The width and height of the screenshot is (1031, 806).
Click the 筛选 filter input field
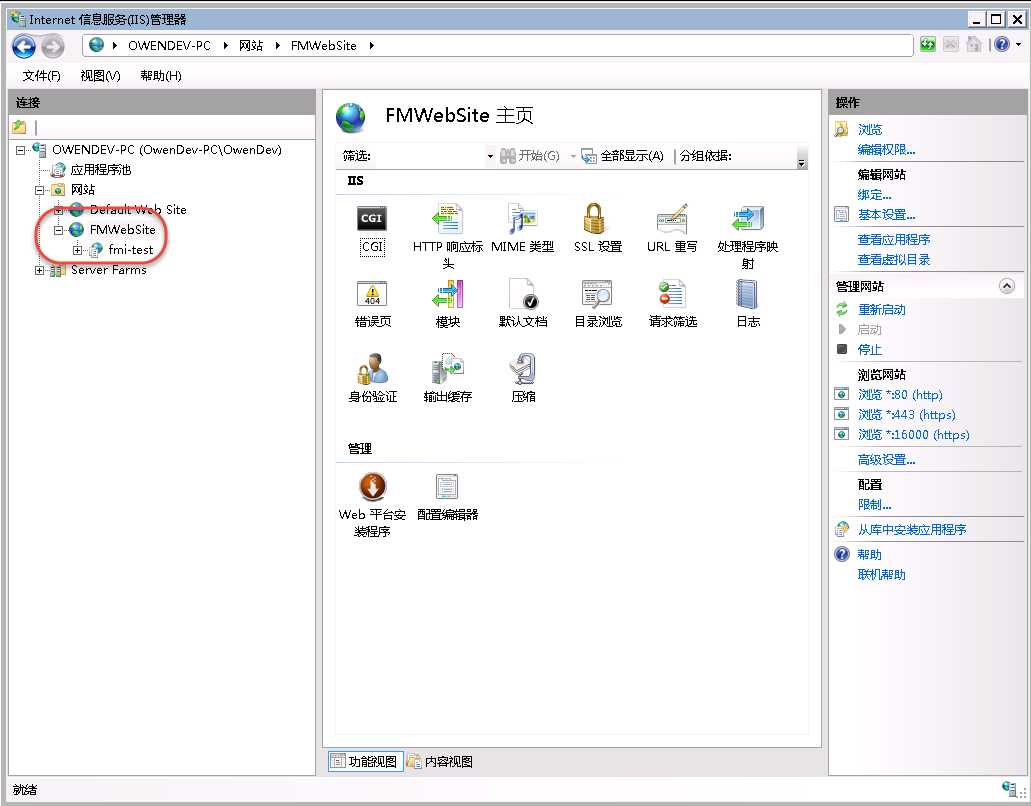point(428,156)
